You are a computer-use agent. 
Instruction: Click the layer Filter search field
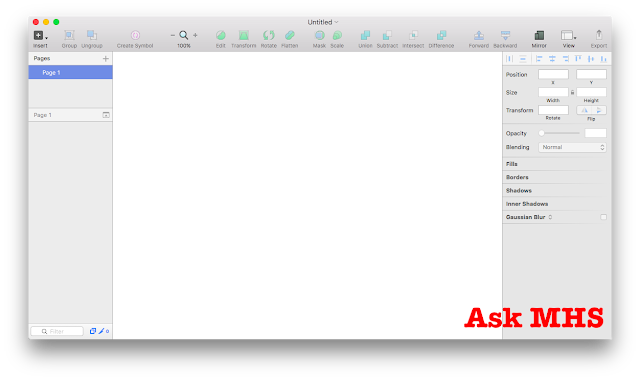click(x=57, y=331)
